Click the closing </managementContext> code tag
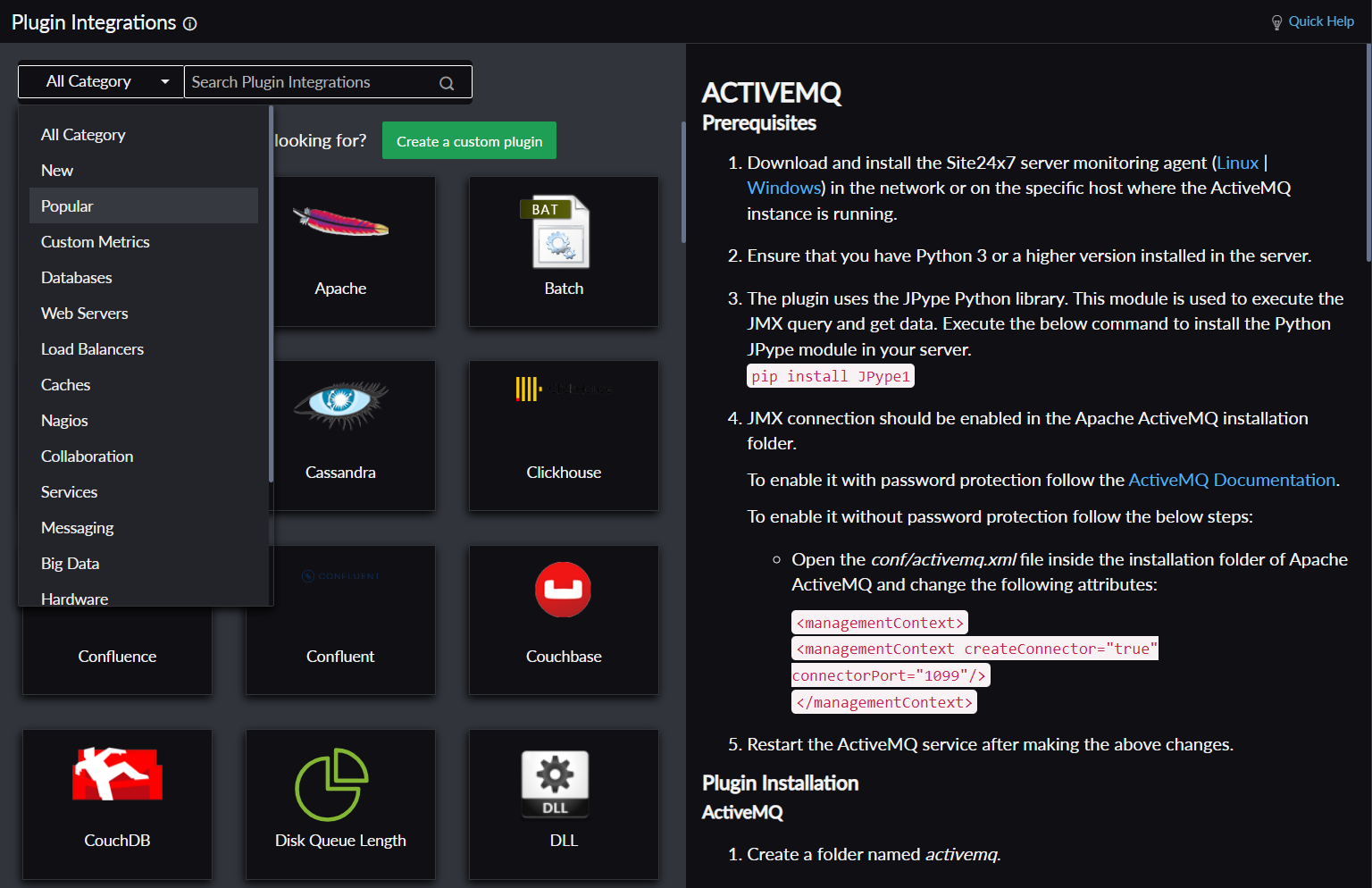The height and width of the screenshot is (888, 1372). [884, 702]
